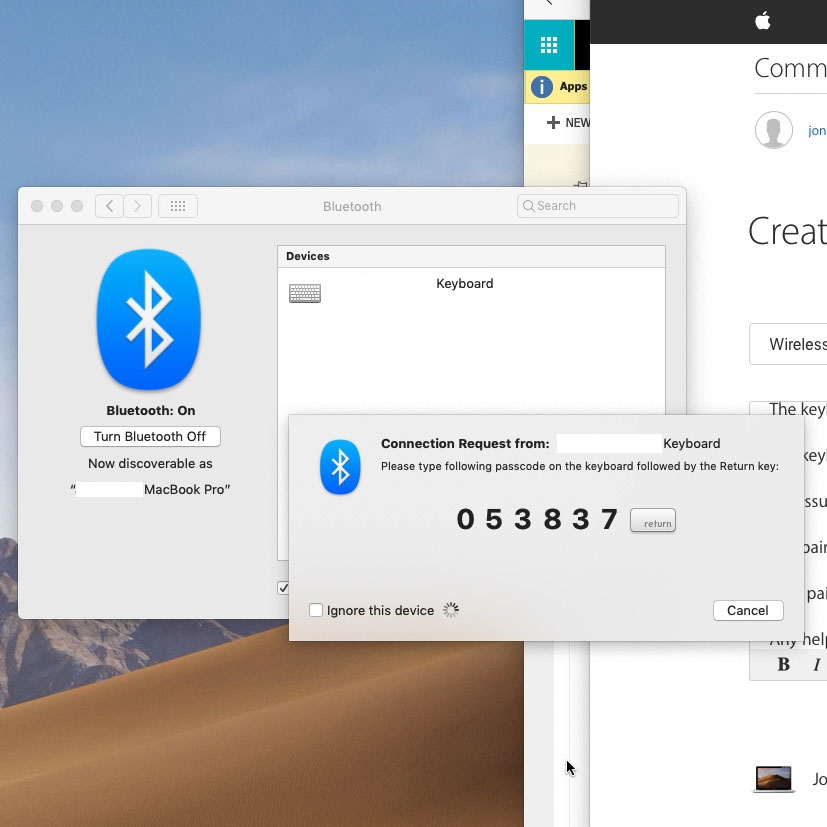Click the Forward arrow in Bluetooth preferences
Viewport: 827px width, 827px height.
click(x=138, y=206)
